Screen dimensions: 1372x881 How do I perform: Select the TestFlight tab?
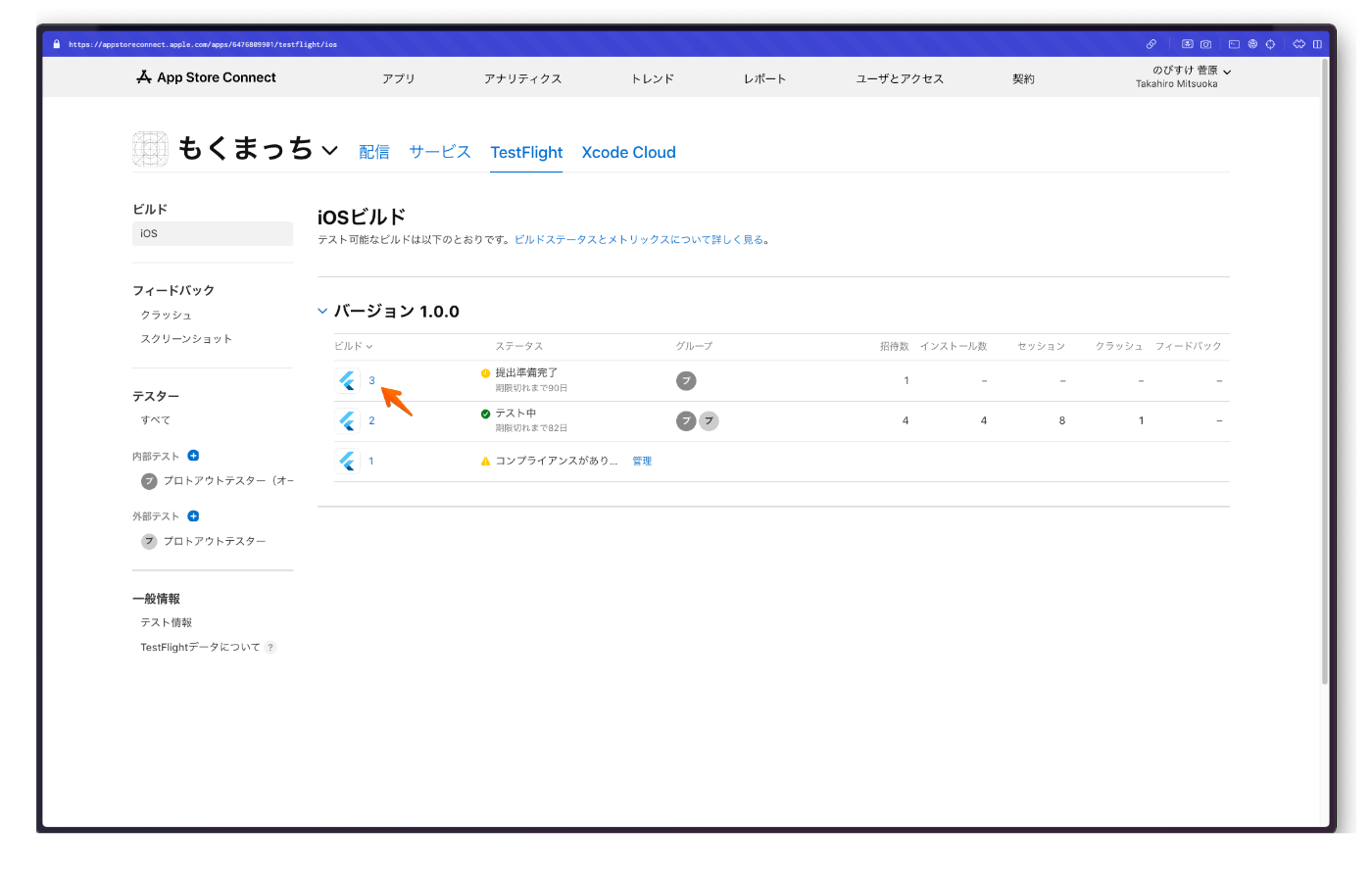(x=526, y=152)
